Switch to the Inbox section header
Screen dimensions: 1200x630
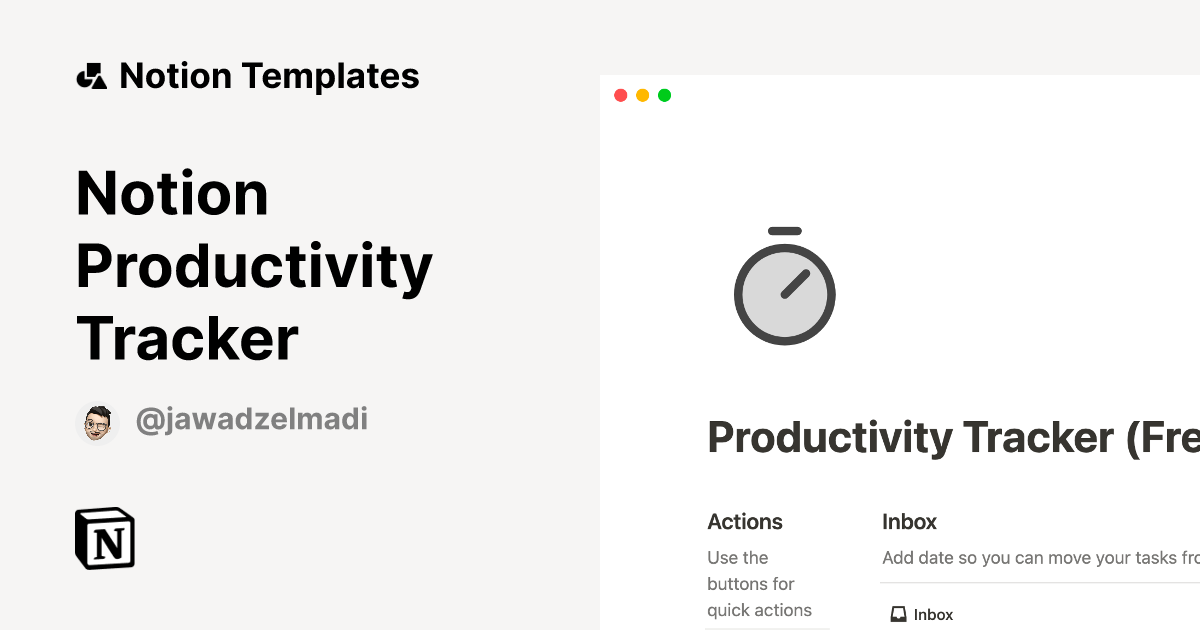pyautogui.click(x=908, y=521)
